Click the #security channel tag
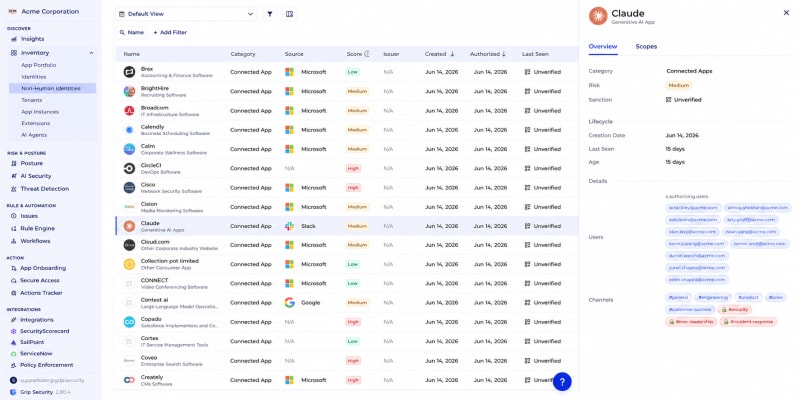The width and height of the screenshot is (800, 400). 735,310
